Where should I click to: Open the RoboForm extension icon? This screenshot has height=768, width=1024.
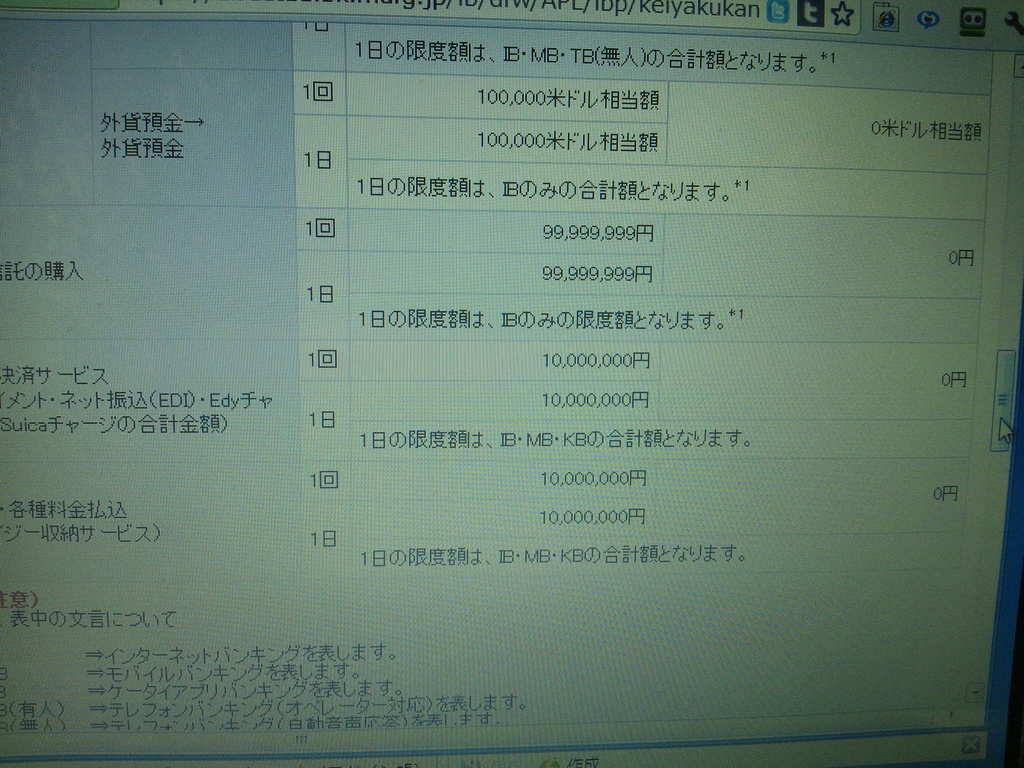coord(972,19)
